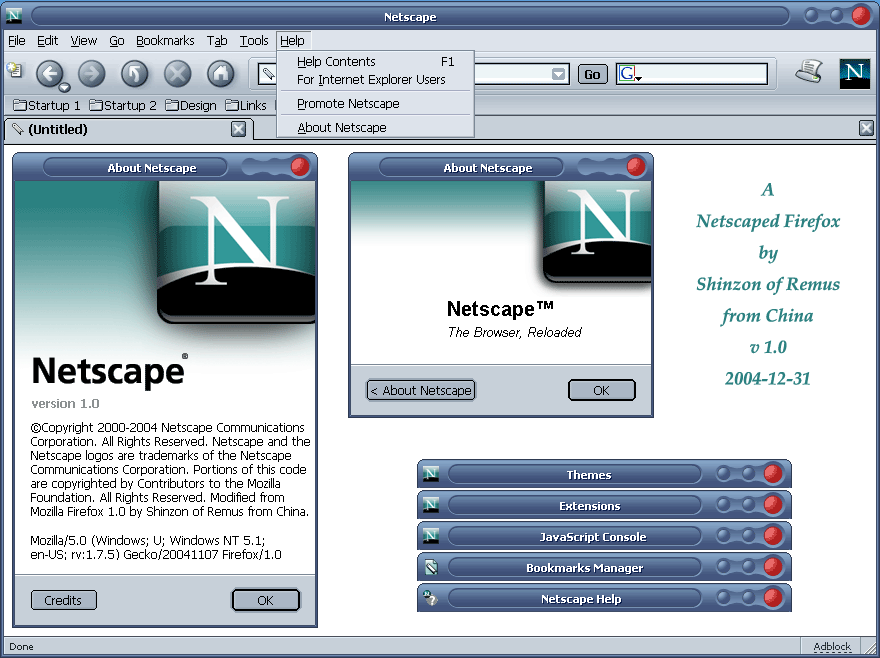This screenshot has height=658, width=880.
Task: Select About Netscape from Help menu
Action: (x=341, y=128)
